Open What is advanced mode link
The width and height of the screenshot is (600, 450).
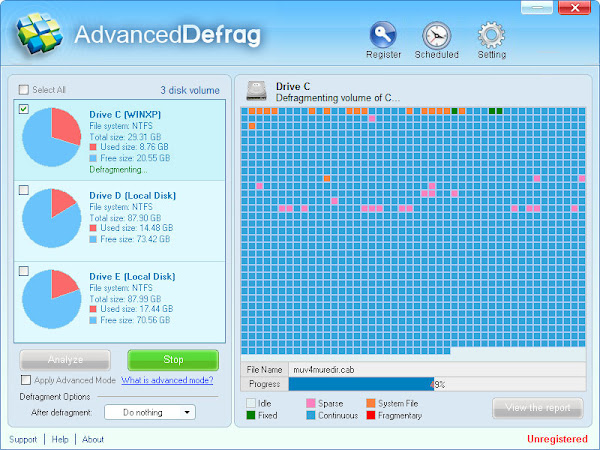click(x=167, y=380)
